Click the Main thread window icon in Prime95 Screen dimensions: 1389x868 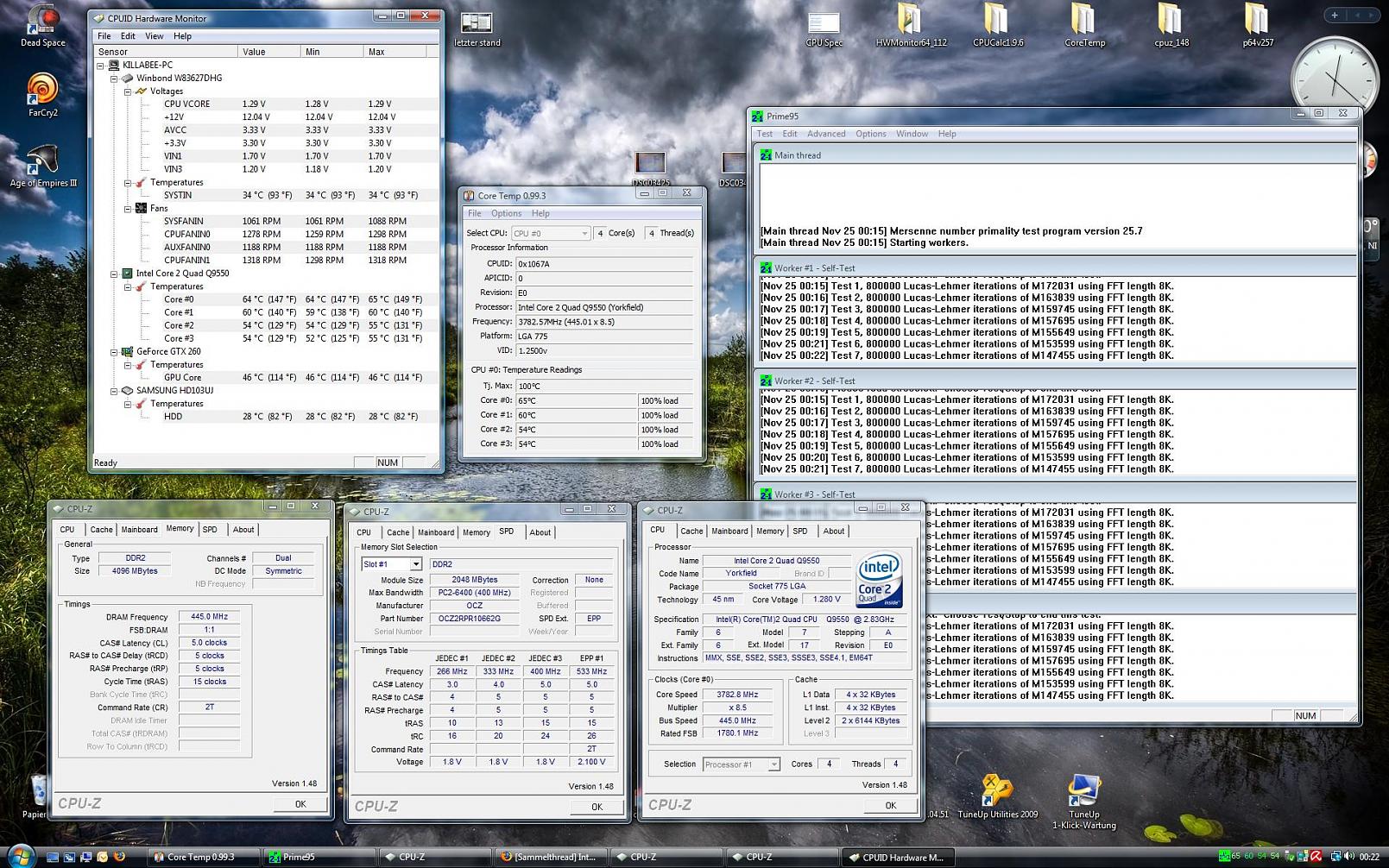(766, 155)
